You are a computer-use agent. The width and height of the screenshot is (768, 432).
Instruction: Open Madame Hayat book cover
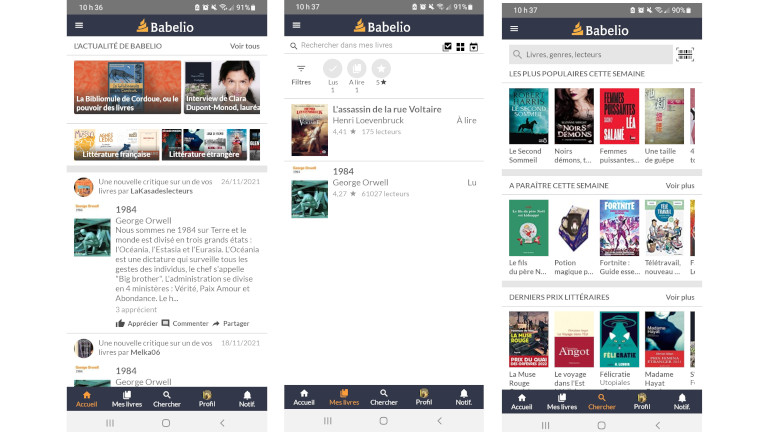664,339
